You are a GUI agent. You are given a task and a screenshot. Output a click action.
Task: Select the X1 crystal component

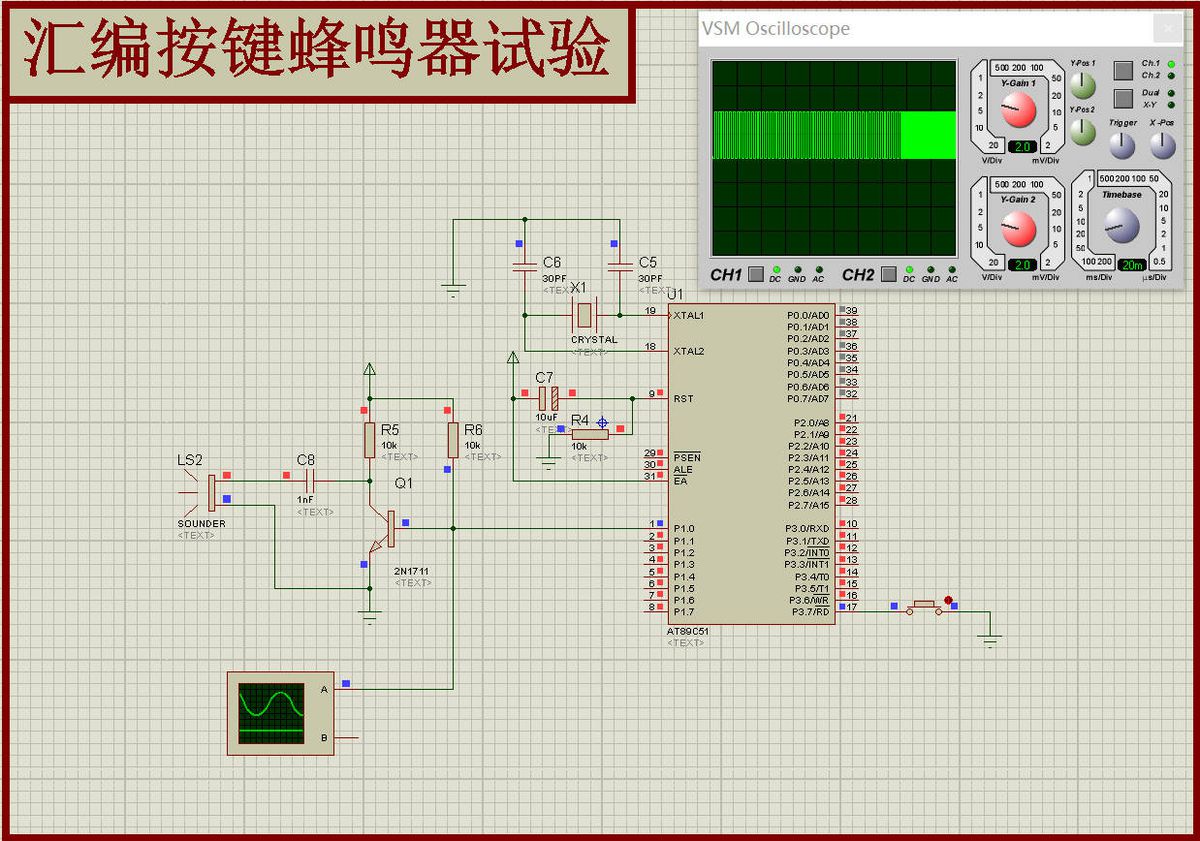coord(584,315)
